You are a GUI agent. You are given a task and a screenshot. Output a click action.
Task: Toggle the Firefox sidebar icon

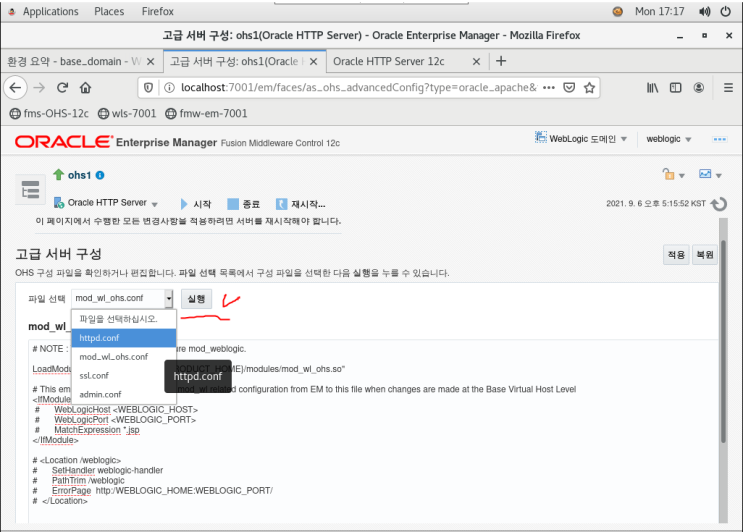pos(675,88)
